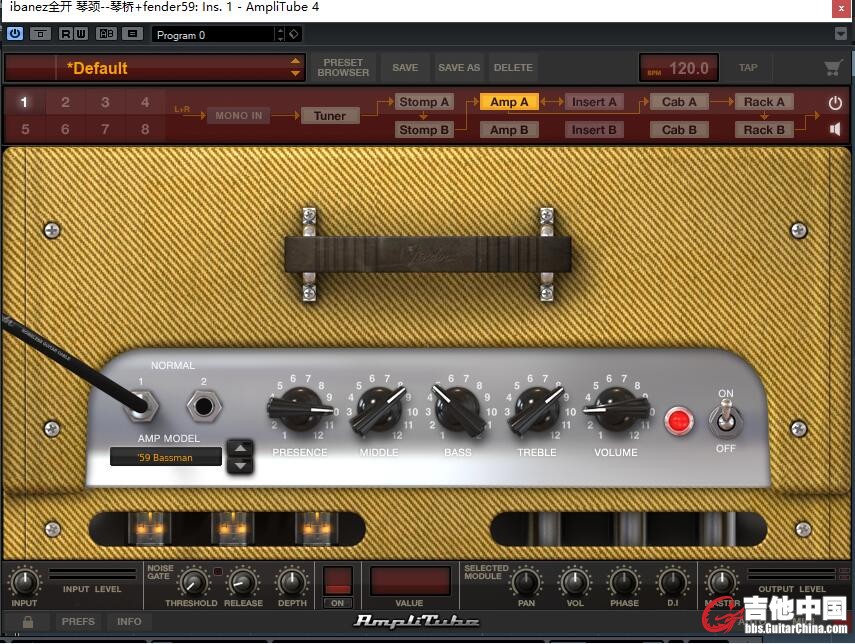Click the TREBLE knob

click(537, 409)
